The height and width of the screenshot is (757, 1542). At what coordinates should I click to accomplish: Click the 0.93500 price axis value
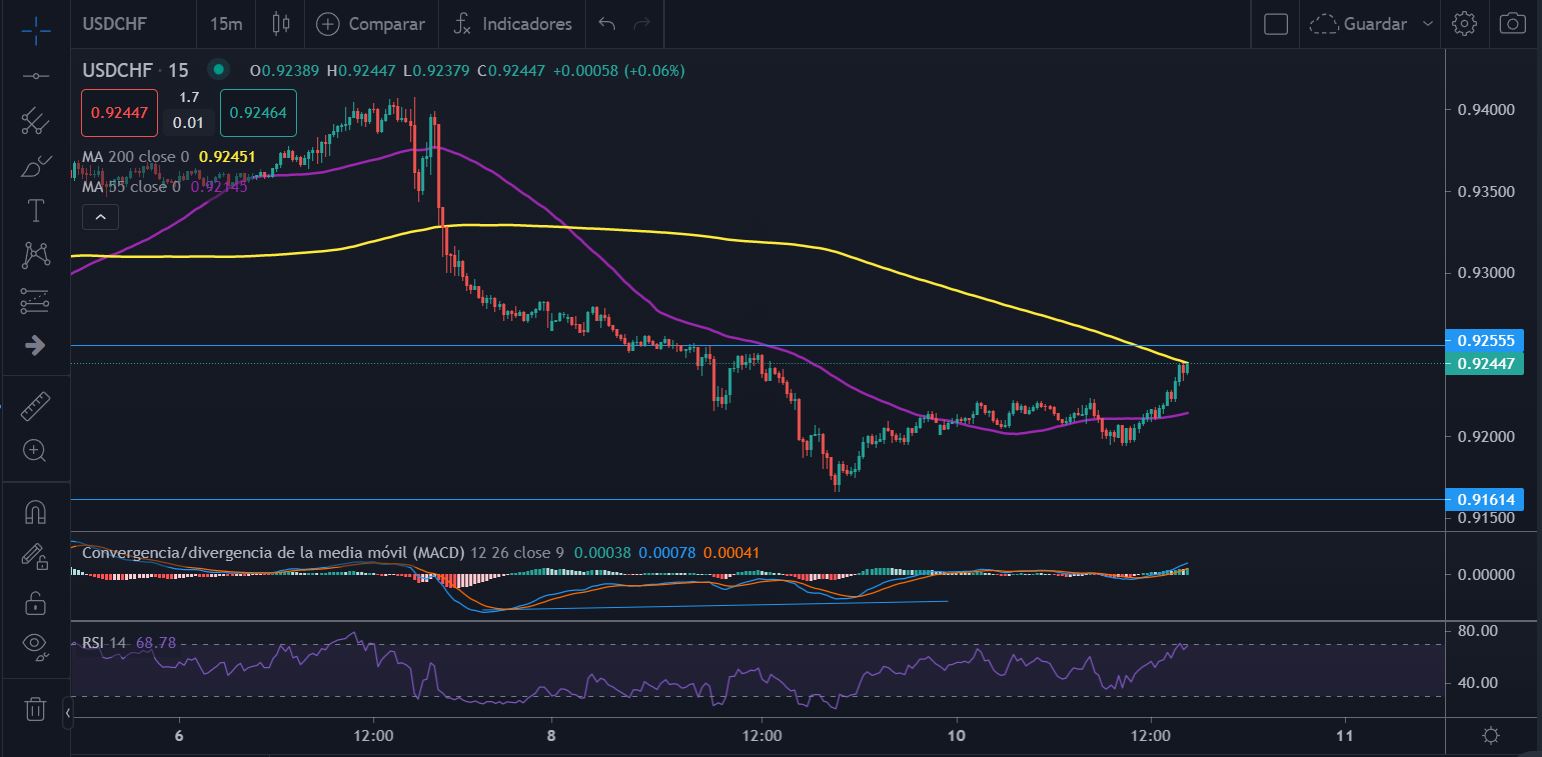pos(1486,191)
